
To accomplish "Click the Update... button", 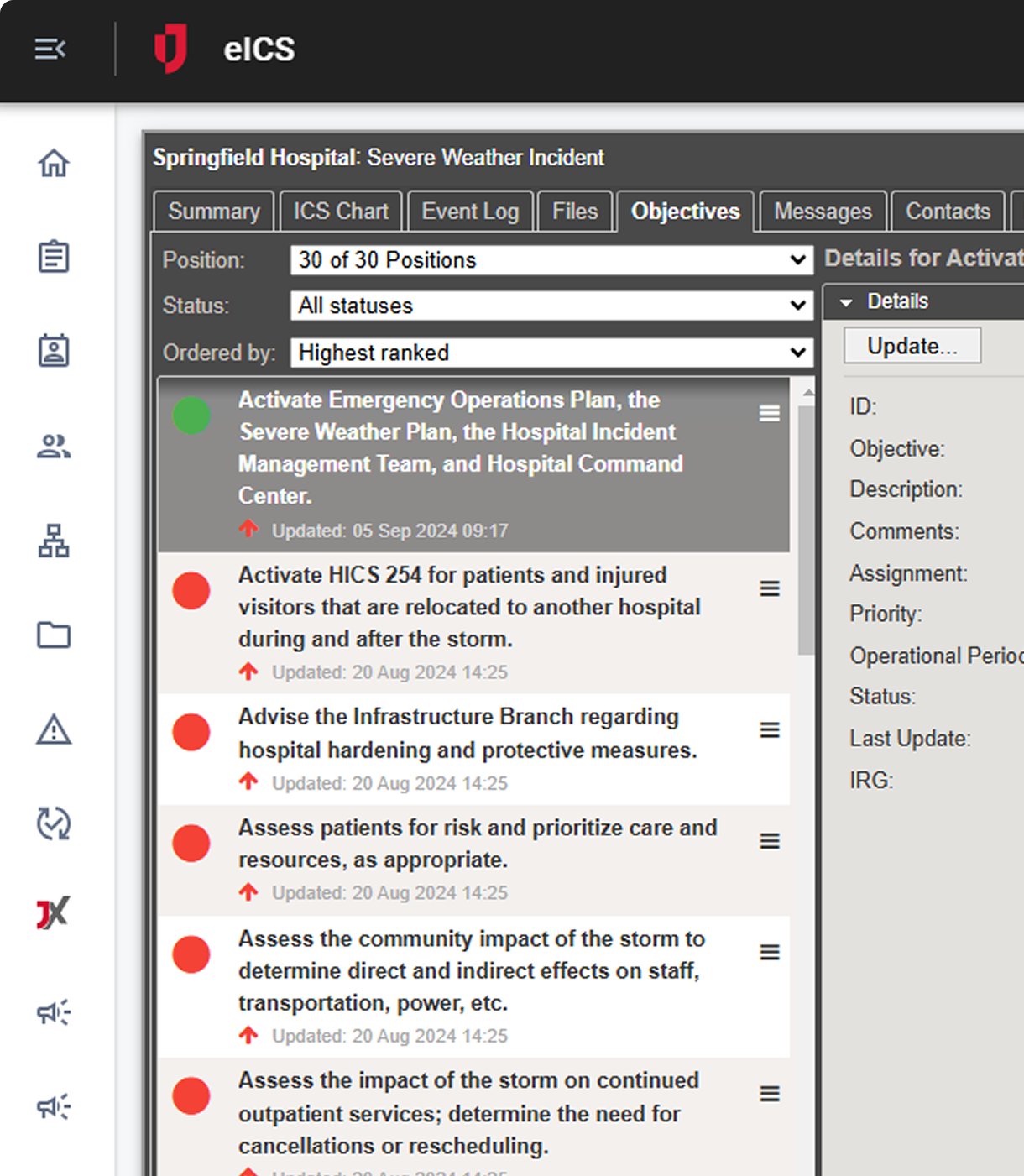I will click(912, 346).
